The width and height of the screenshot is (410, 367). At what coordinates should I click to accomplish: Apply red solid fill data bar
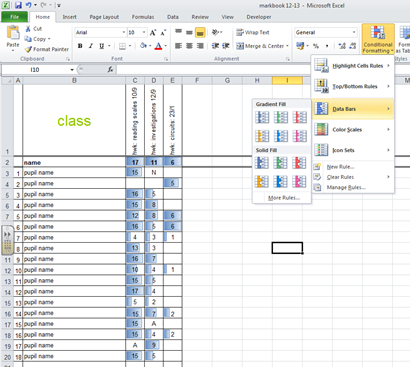point(299,163)
